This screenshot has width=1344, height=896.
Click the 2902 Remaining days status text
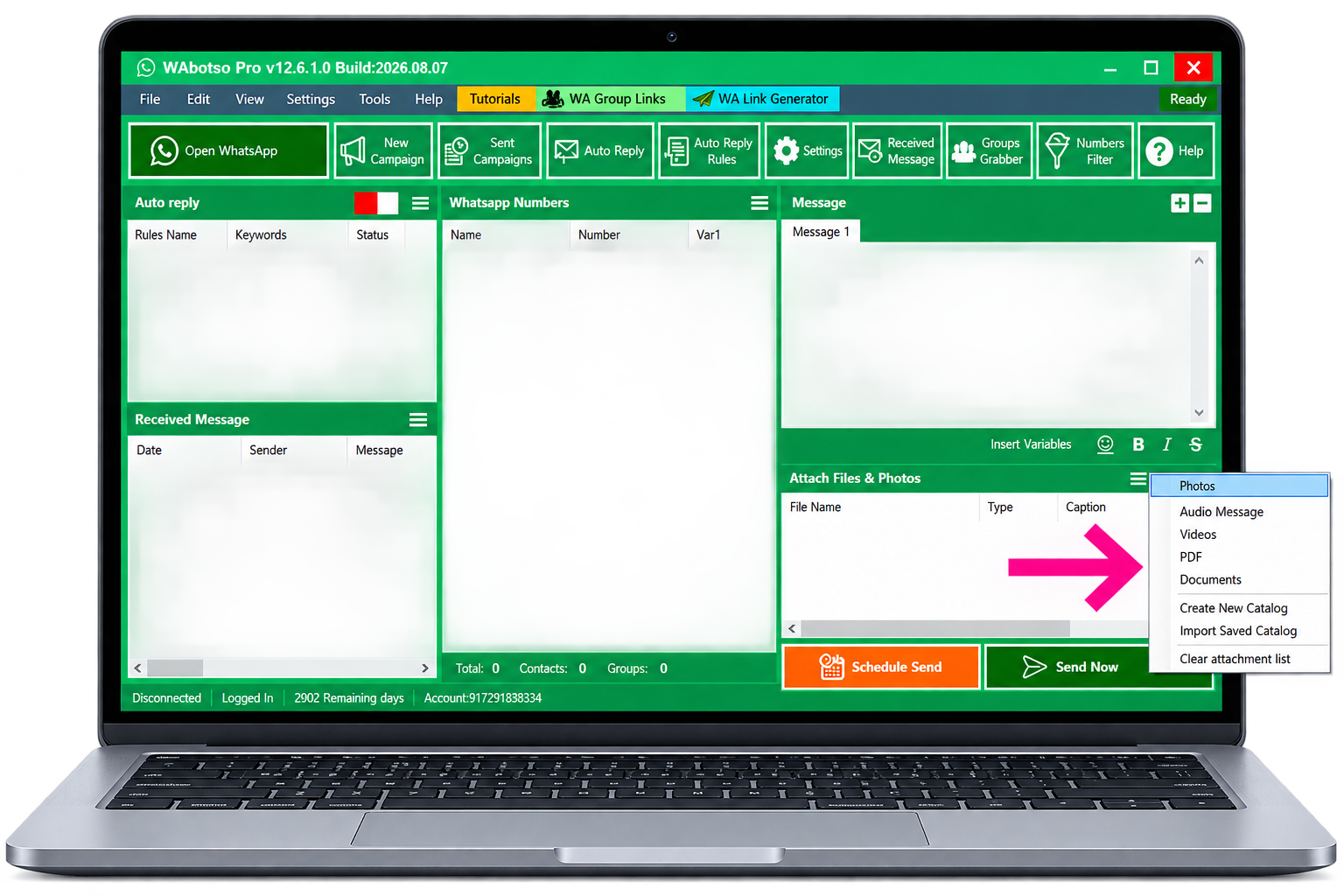(349, 698)
